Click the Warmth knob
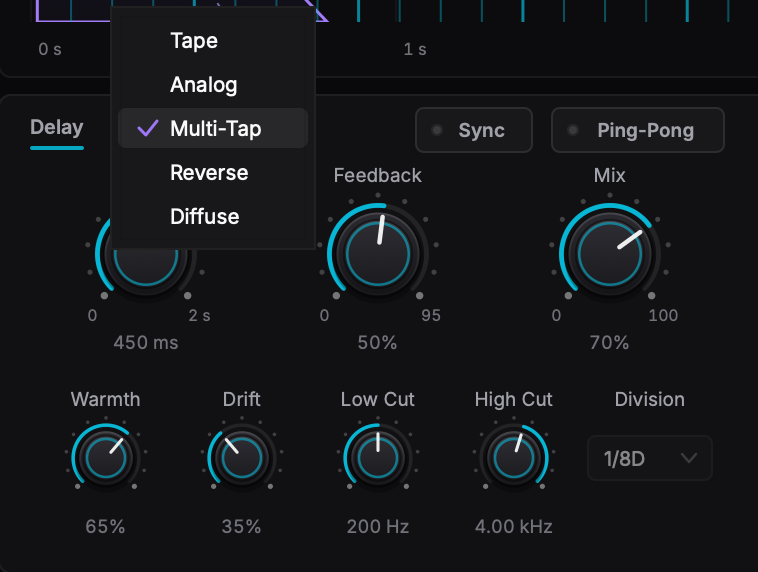Image resolution: width=758 pixels, height=572 pixels. pyautogui.click(x=106, y=458)
